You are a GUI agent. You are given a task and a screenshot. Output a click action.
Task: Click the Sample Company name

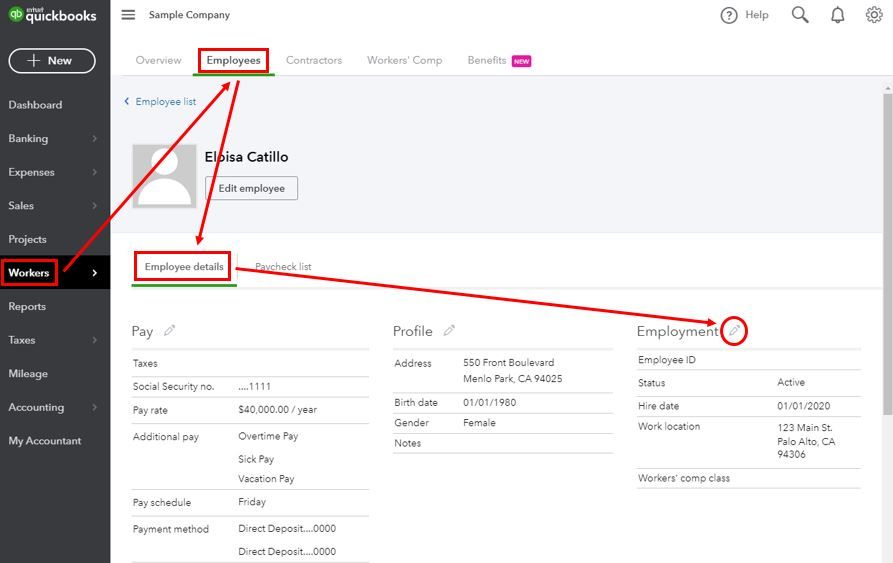click(189, 15)
